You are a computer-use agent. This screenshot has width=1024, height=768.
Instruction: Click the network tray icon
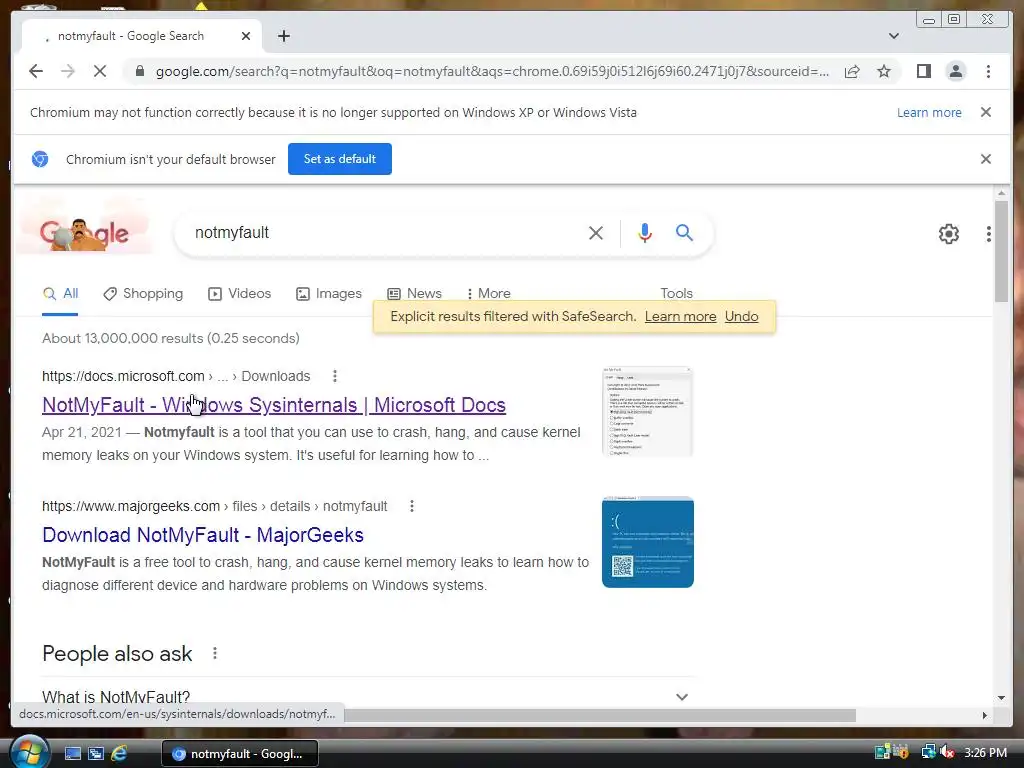(x=928, y=752)
